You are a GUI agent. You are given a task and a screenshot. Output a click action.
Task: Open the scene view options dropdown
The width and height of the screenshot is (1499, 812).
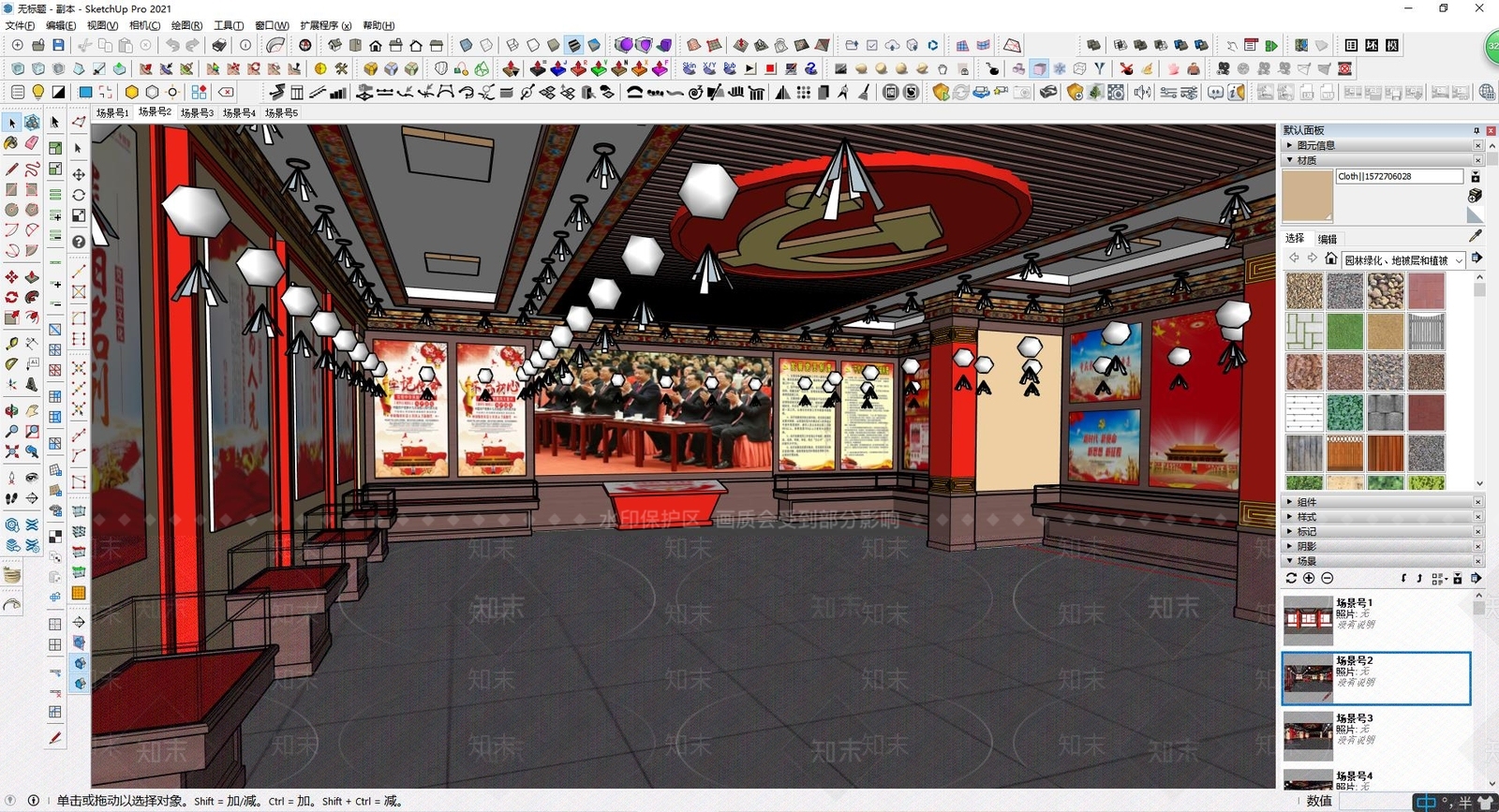[x=1440, y=579]
